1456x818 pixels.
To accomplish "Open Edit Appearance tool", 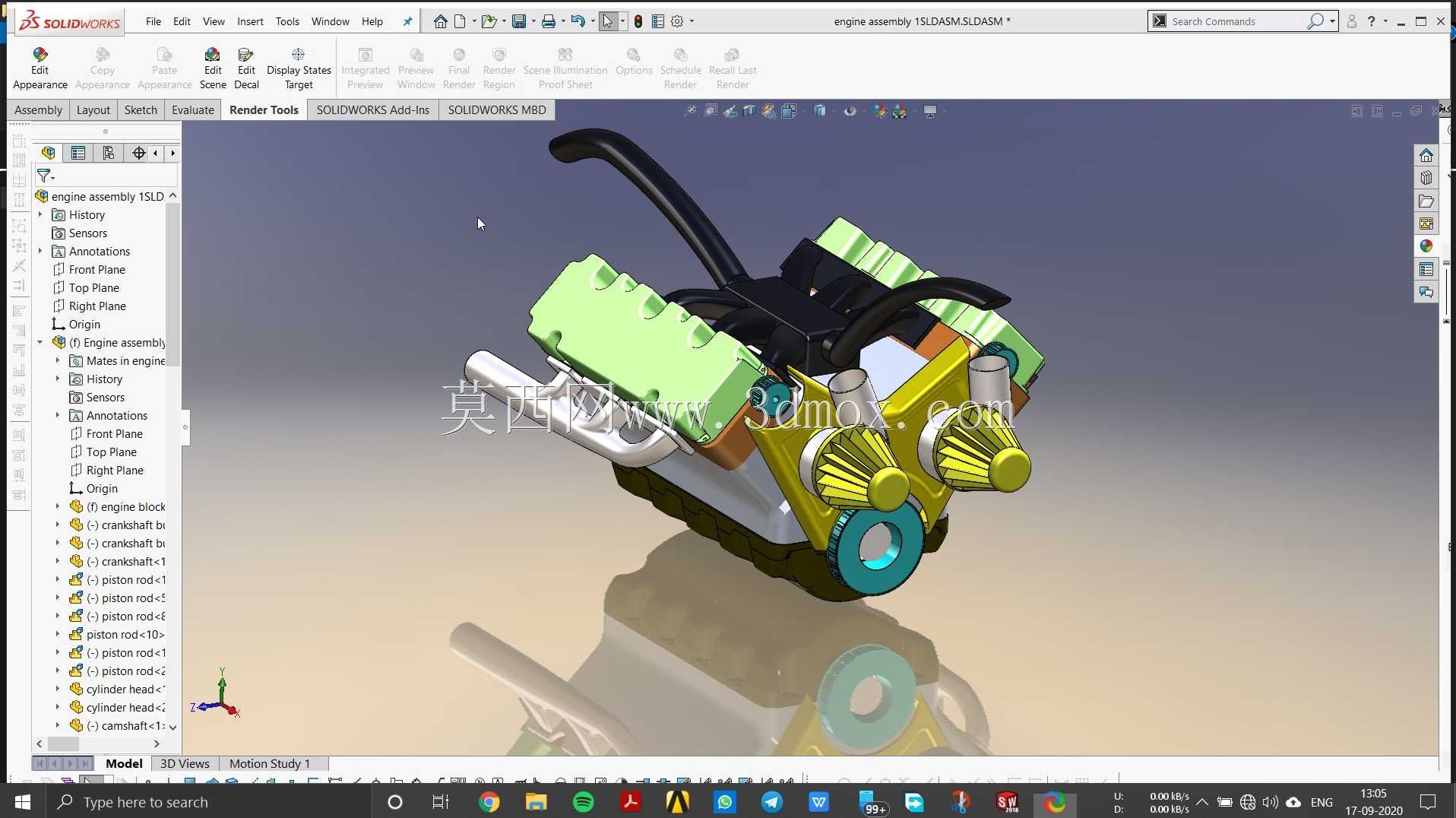I will (40, 68).
